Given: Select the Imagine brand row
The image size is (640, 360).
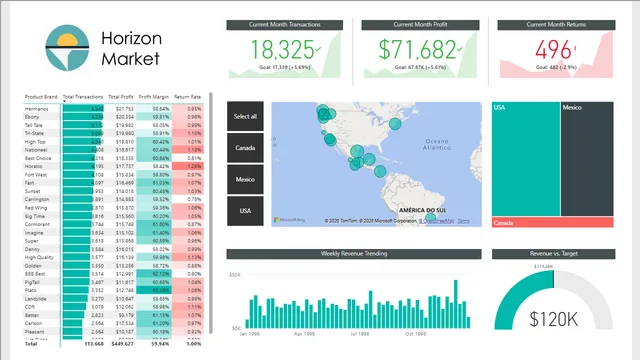Looking at the screenshot, I should pyautogui.click(x=113, y=233).
